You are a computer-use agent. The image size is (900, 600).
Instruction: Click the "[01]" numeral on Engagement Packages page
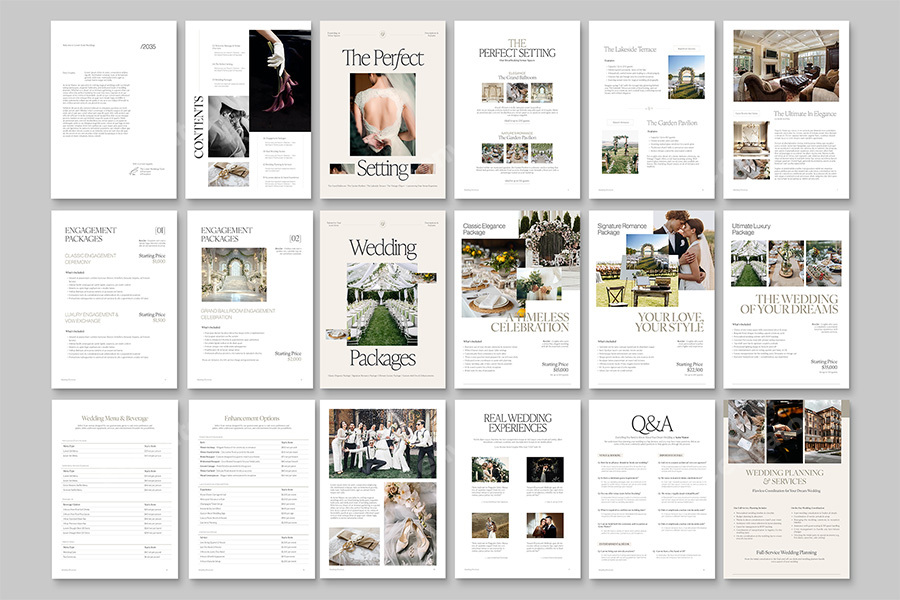coord(160,231)
